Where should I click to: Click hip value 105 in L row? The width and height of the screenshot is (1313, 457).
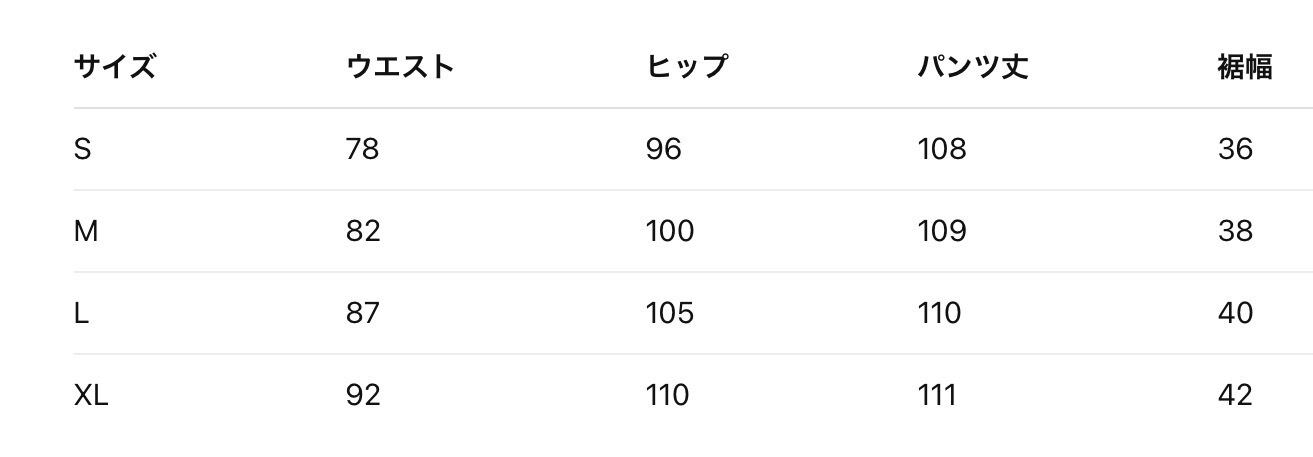click(x=669, y=313)
